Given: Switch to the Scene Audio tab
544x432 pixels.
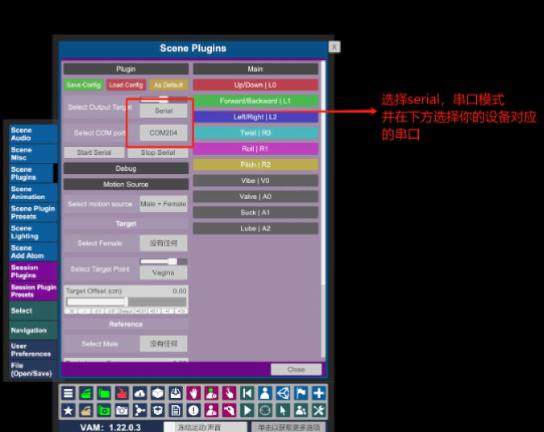Looking at the screenshot, I should click(x=33, y=134).
